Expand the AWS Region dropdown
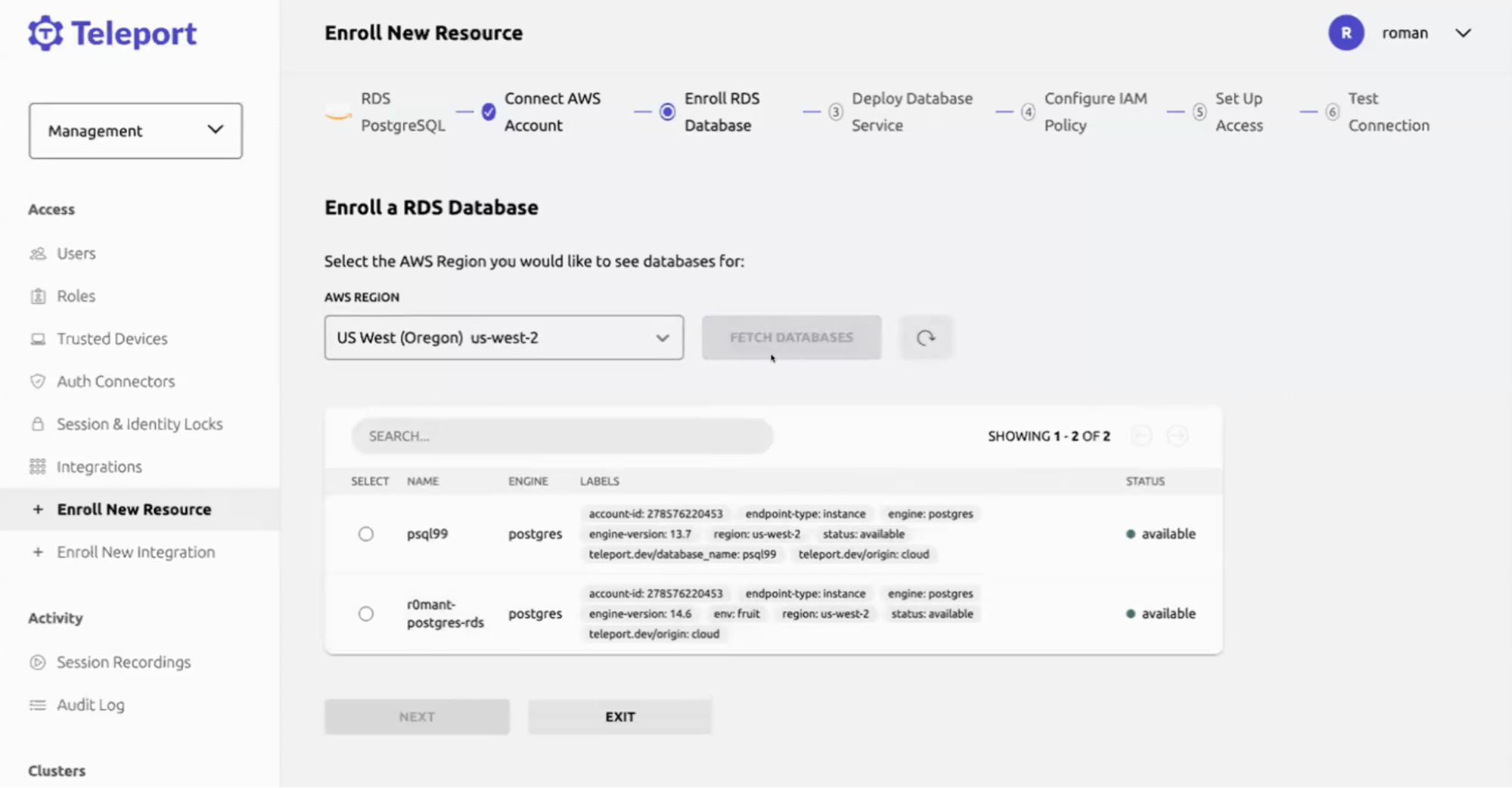This screenshot has width=1512, height=788. coord(504,337)
